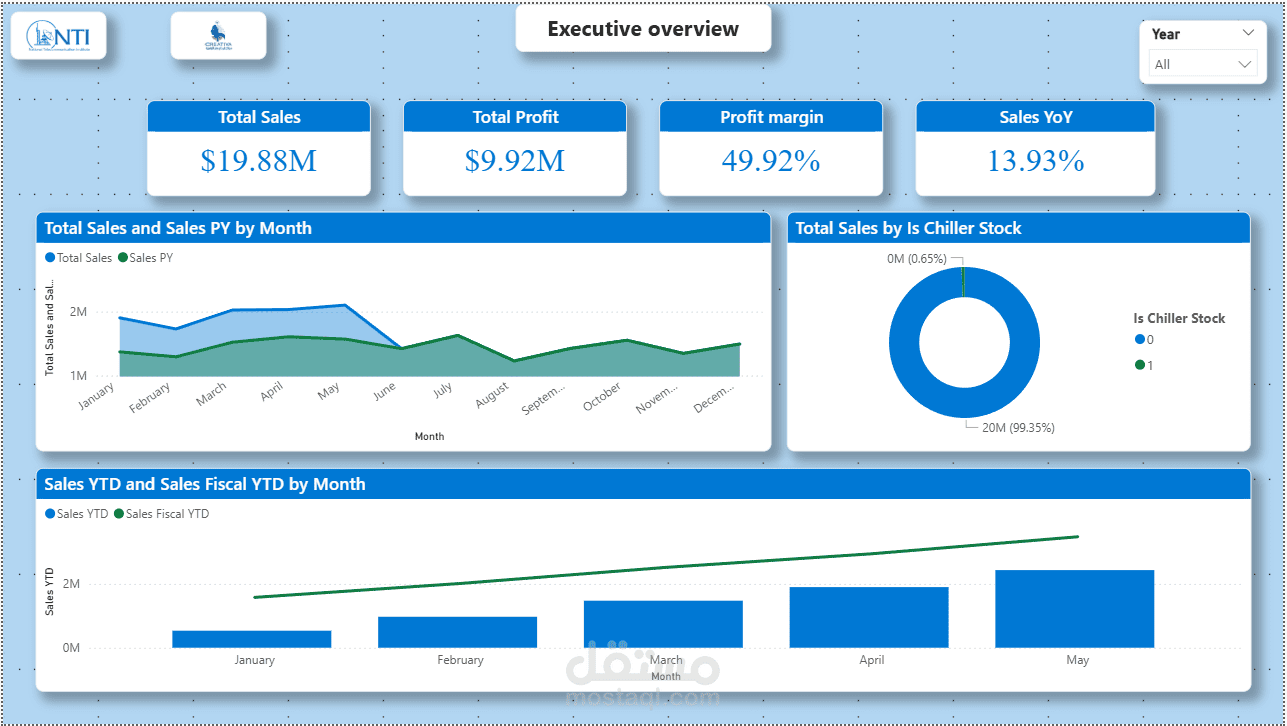Select the Sales YoY card

pos(1035,148)
